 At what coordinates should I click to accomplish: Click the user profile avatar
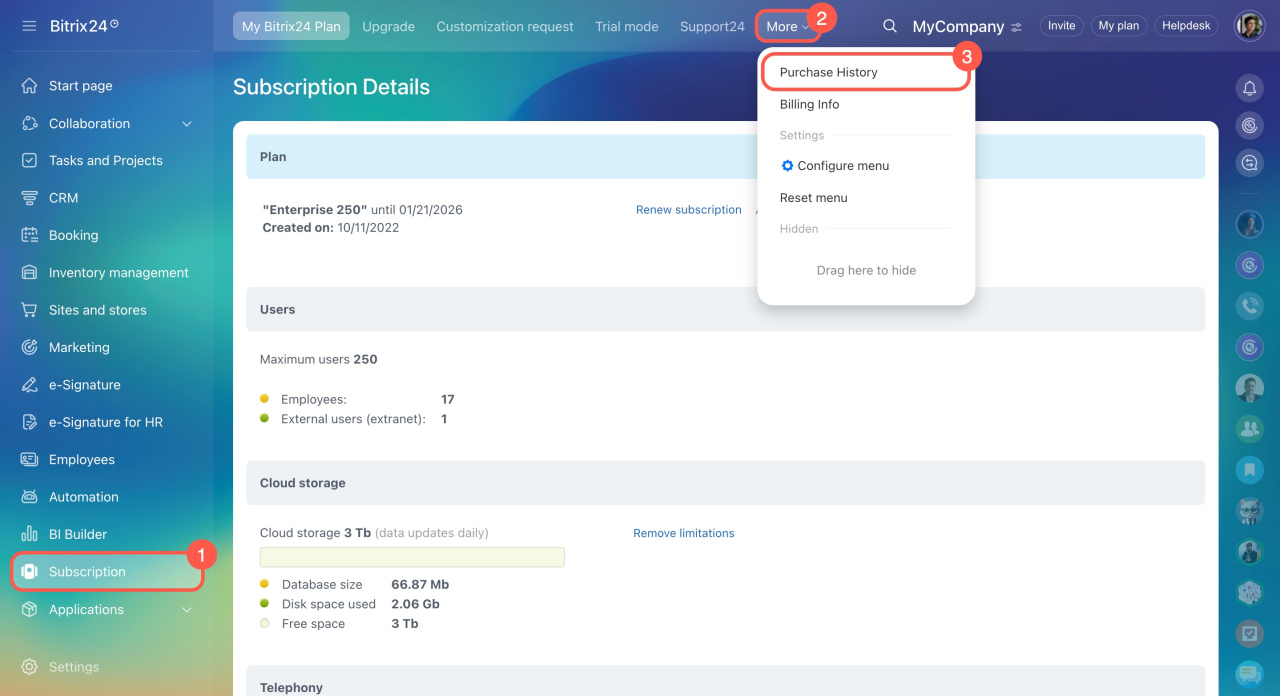click(x=1249, y=26)
